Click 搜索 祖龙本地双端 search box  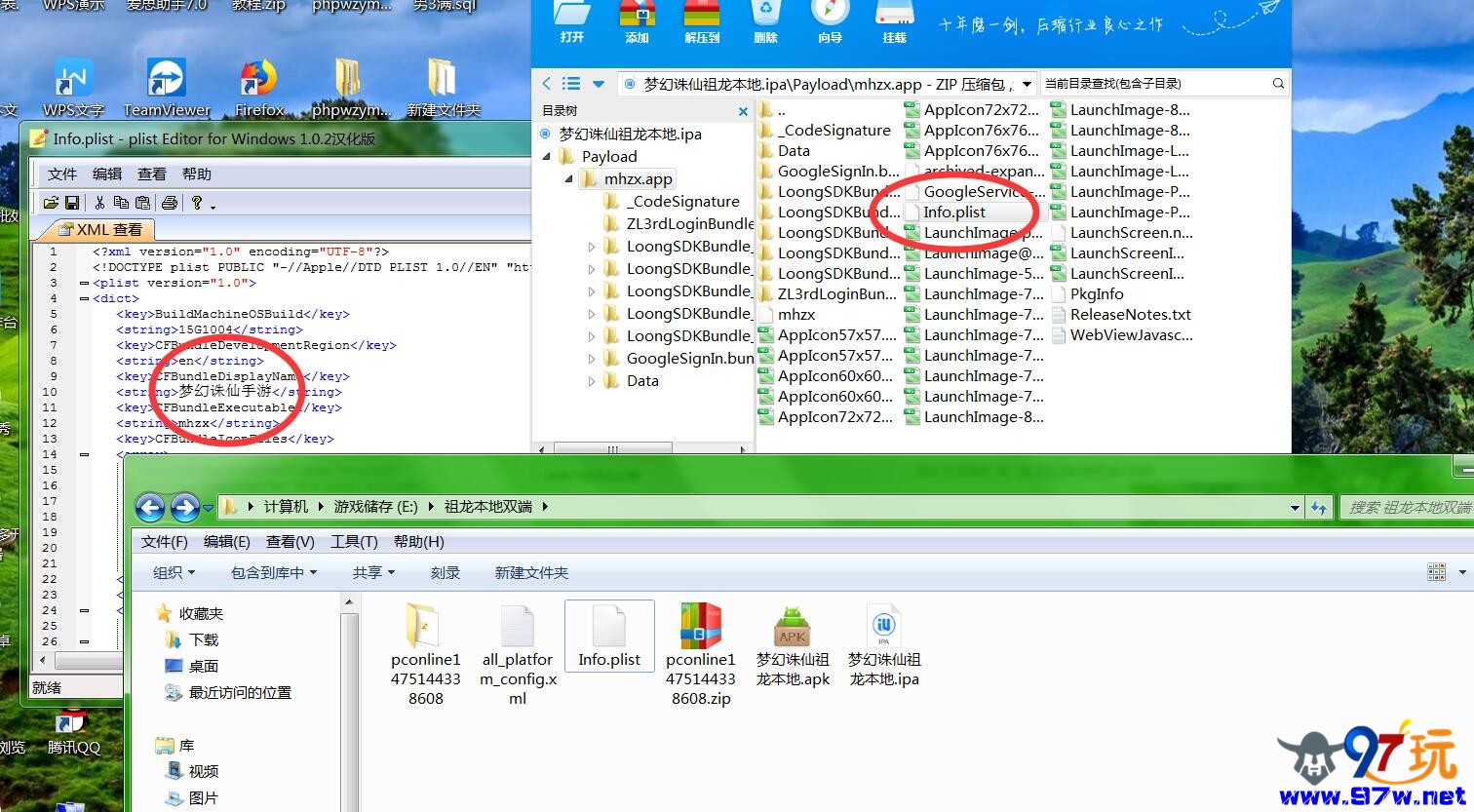point(1406,507)
